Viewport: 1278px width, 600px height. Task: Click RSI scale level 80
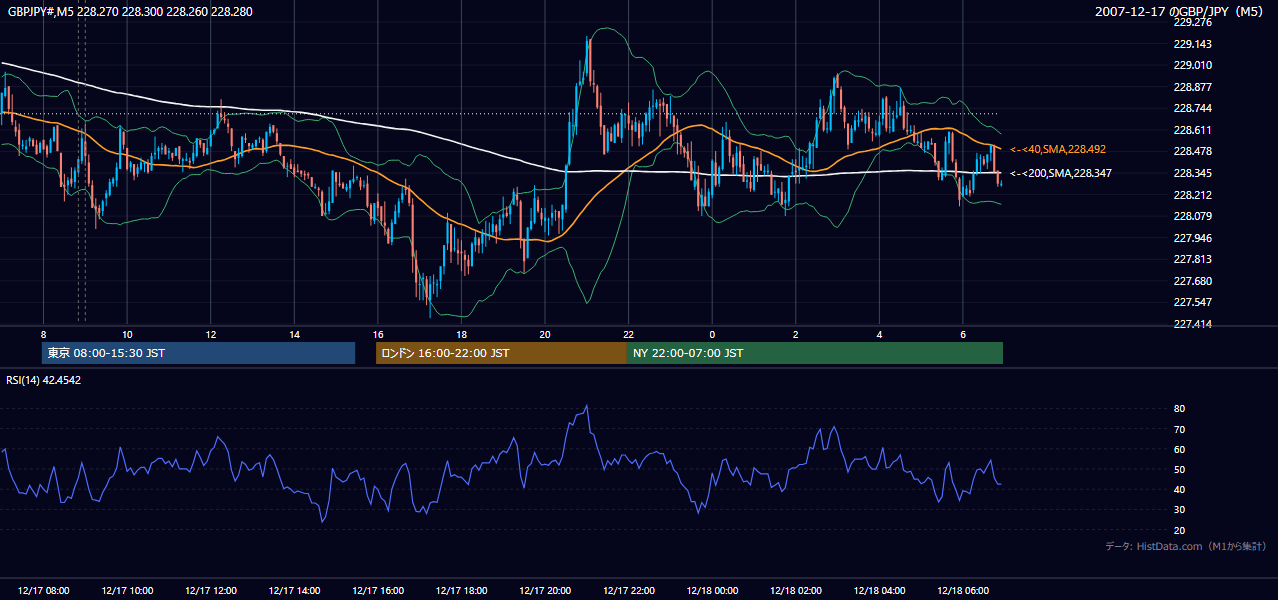click(1179, 409)
